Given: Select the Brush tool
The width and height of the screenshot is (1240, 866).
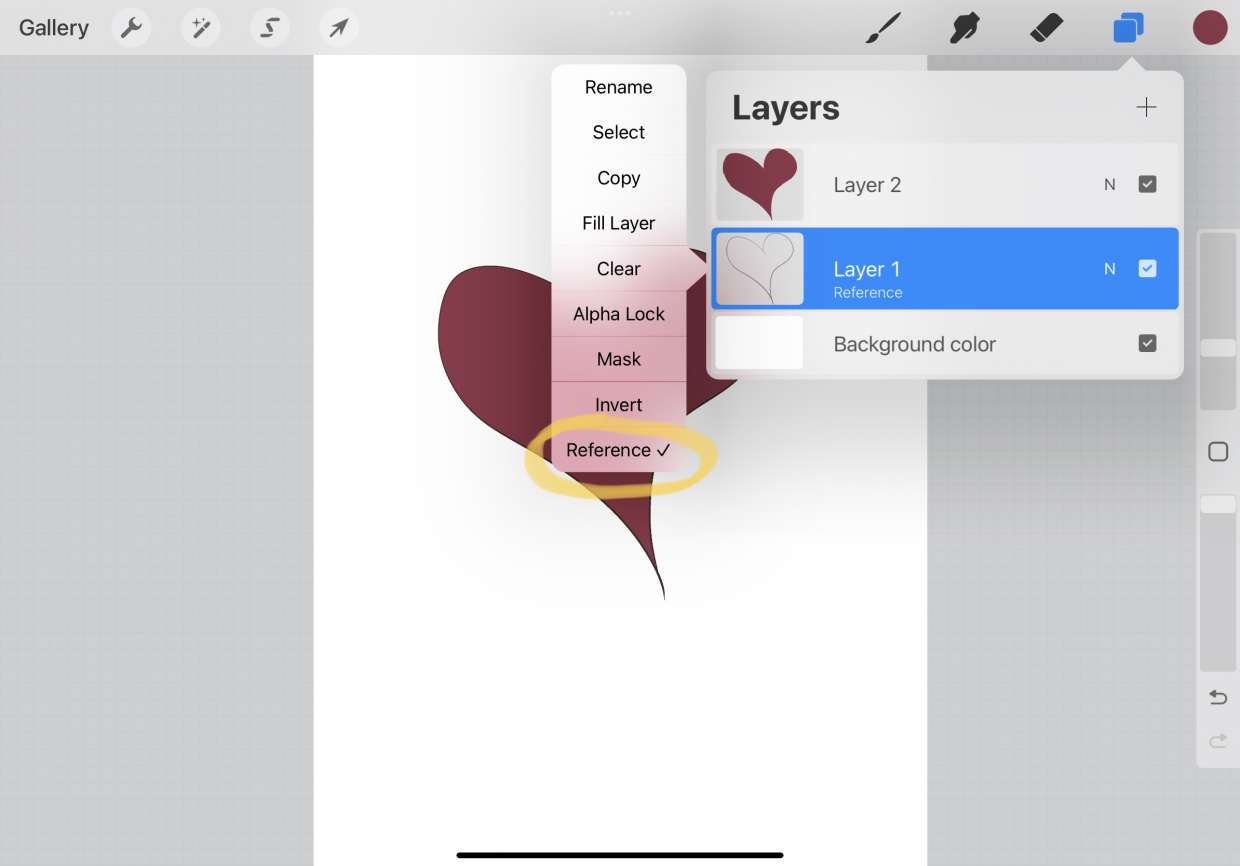Looking at the screenshot, I should [x=883, y=28].
